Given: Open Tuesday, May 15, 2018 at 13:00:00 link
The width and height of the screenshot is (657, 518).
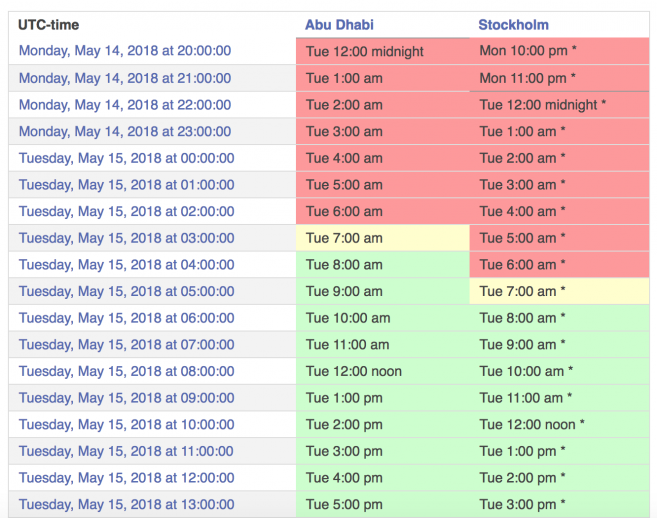Looking at the screenshot, I should [126, 504].
